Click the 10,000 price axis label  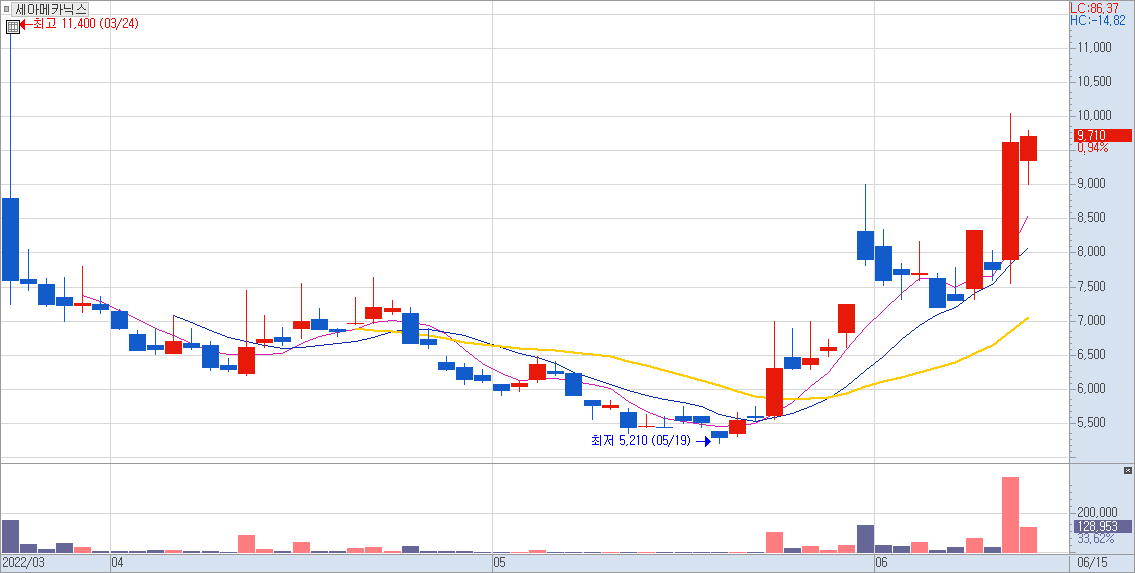(x=1094, y=116)
